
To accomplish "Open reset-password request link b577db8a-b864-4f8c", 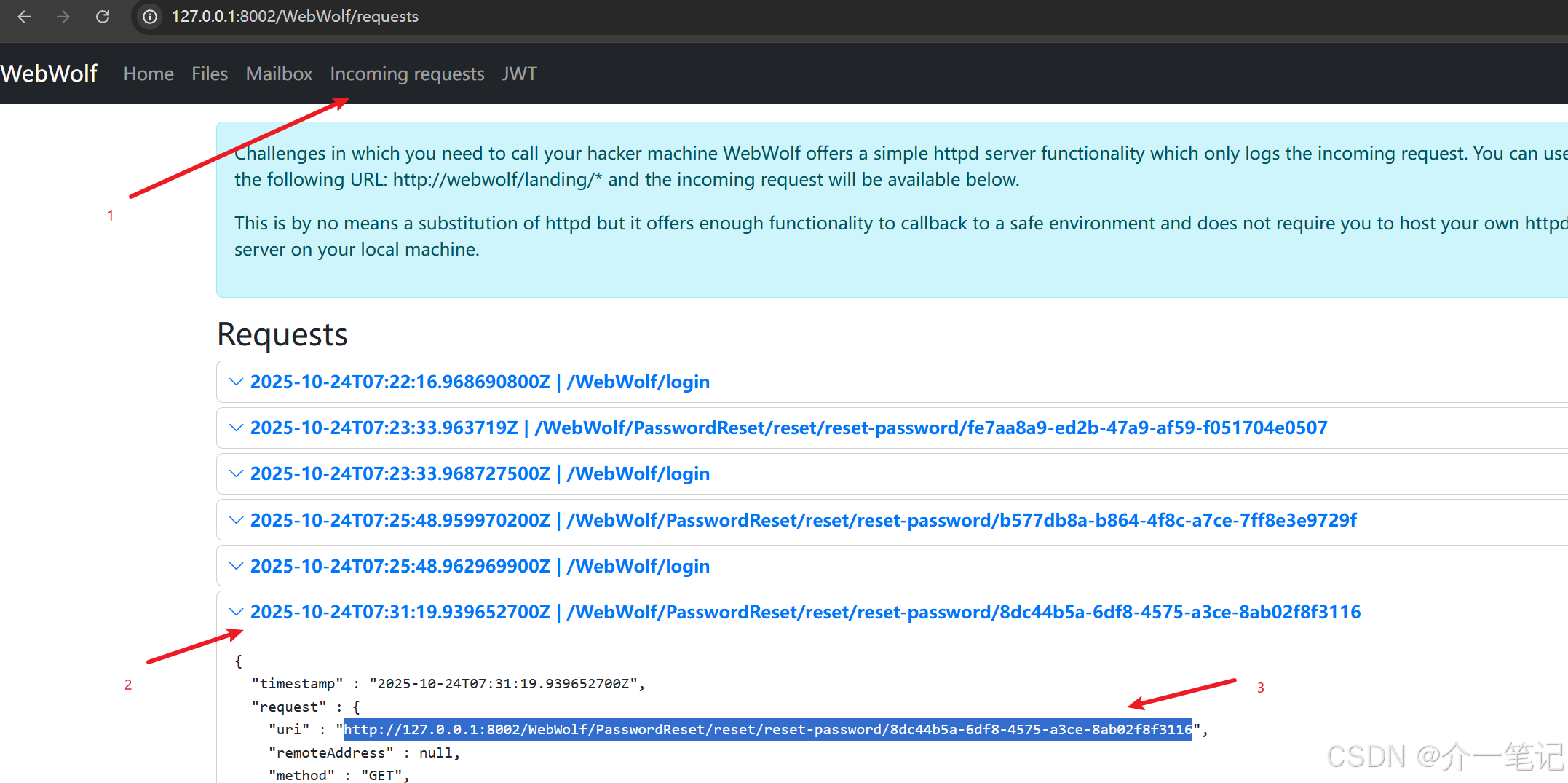I will click(804, 520).
